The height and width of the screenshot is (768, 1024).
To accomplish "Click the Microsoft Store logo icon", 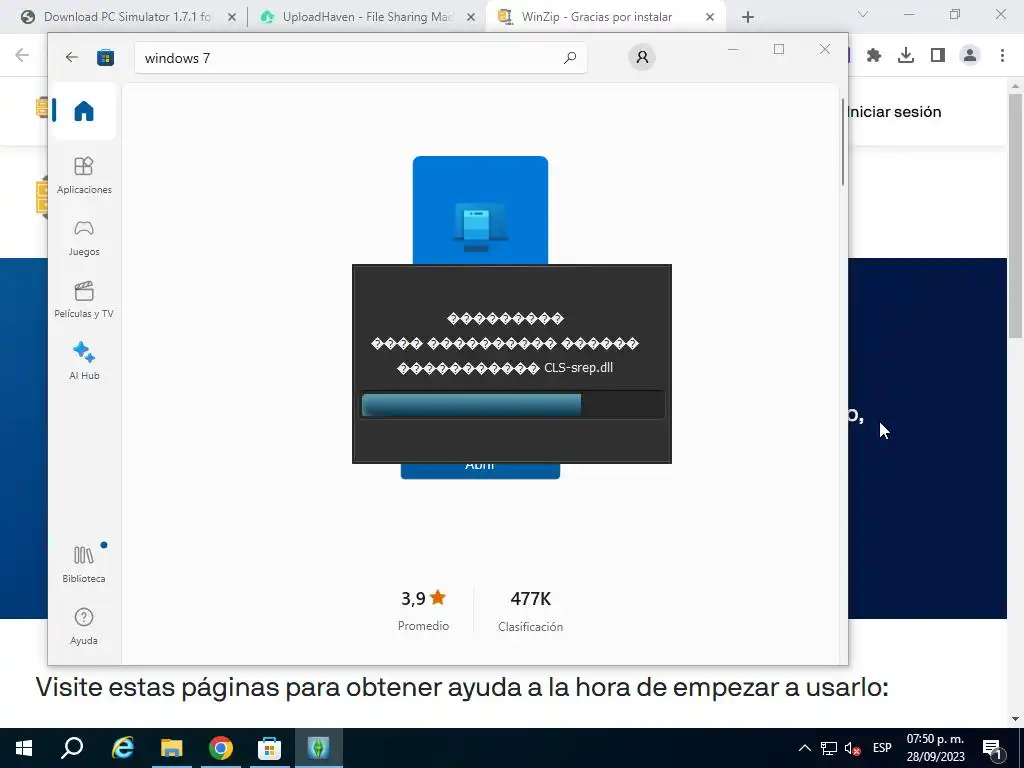I will pyautogui.click(x=105, y=57).
